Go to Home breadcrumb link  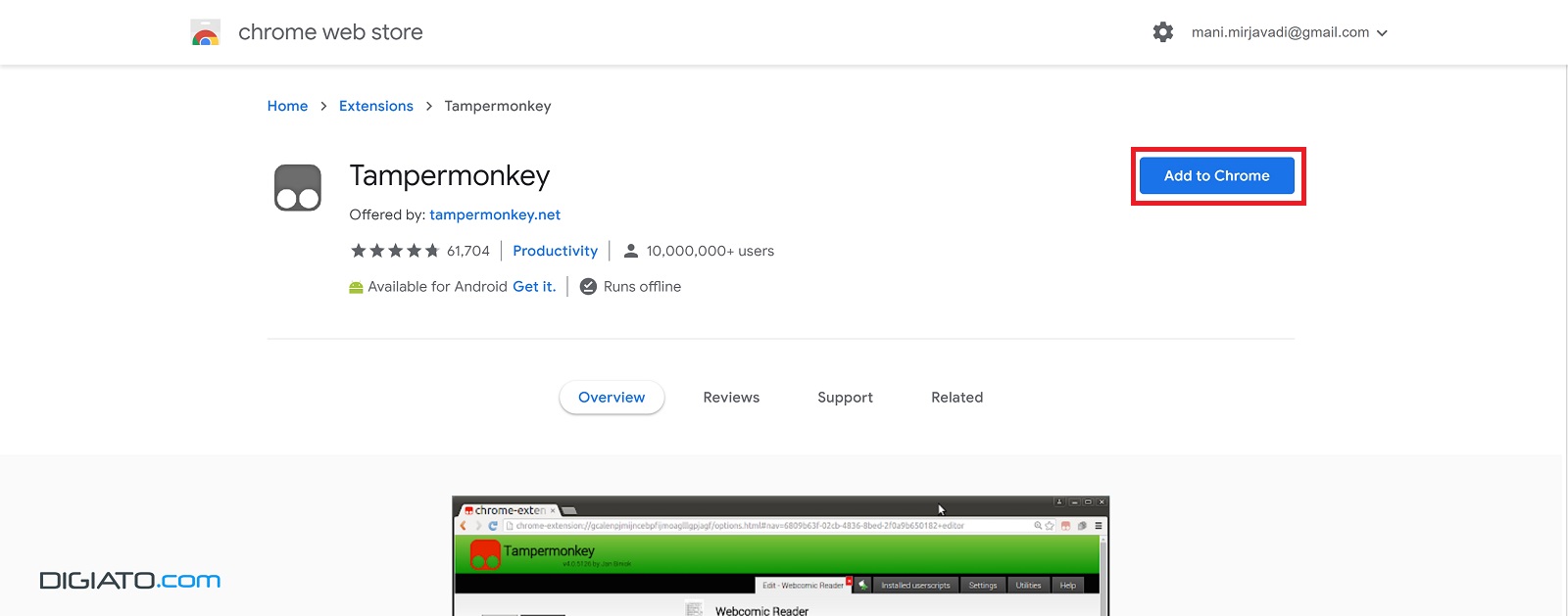pyautogui.click(x=287, y=106)
